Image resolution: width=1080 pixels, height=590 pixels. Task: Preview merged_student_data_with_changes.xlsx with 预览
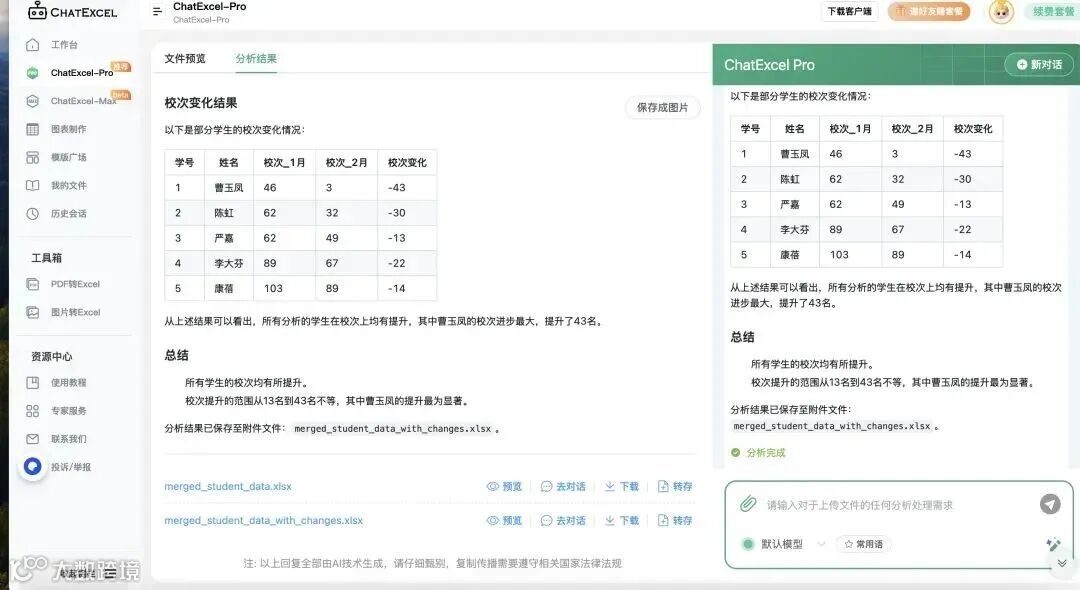[504, 520]
